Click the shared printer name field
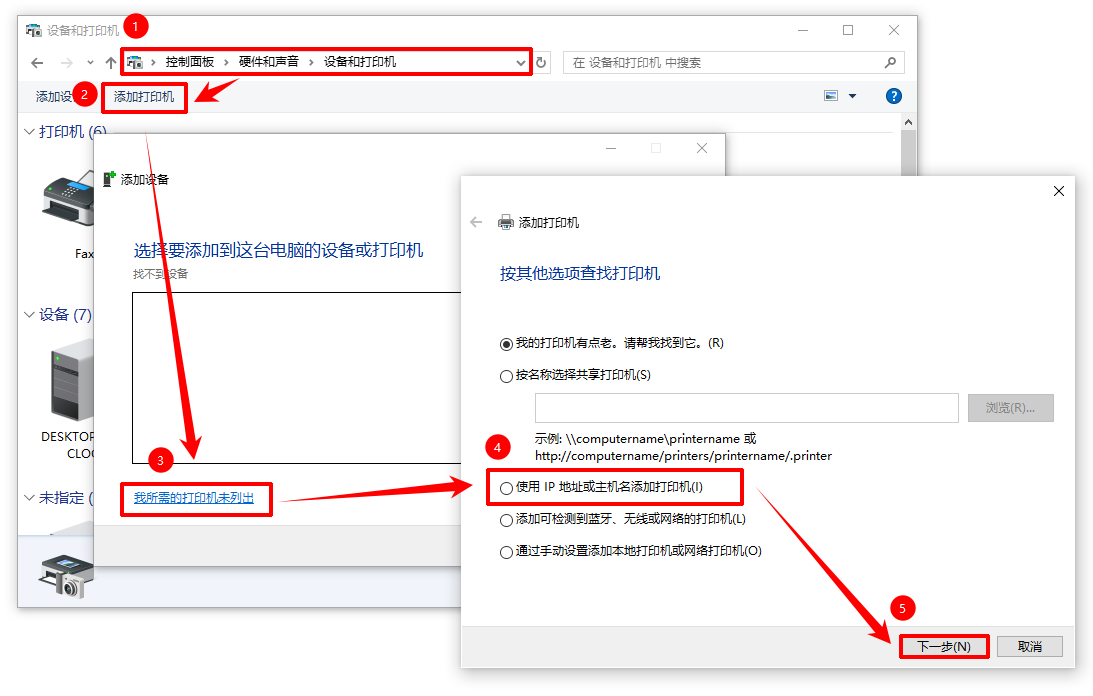This screenshot has height=696, width=1093. 747,408
